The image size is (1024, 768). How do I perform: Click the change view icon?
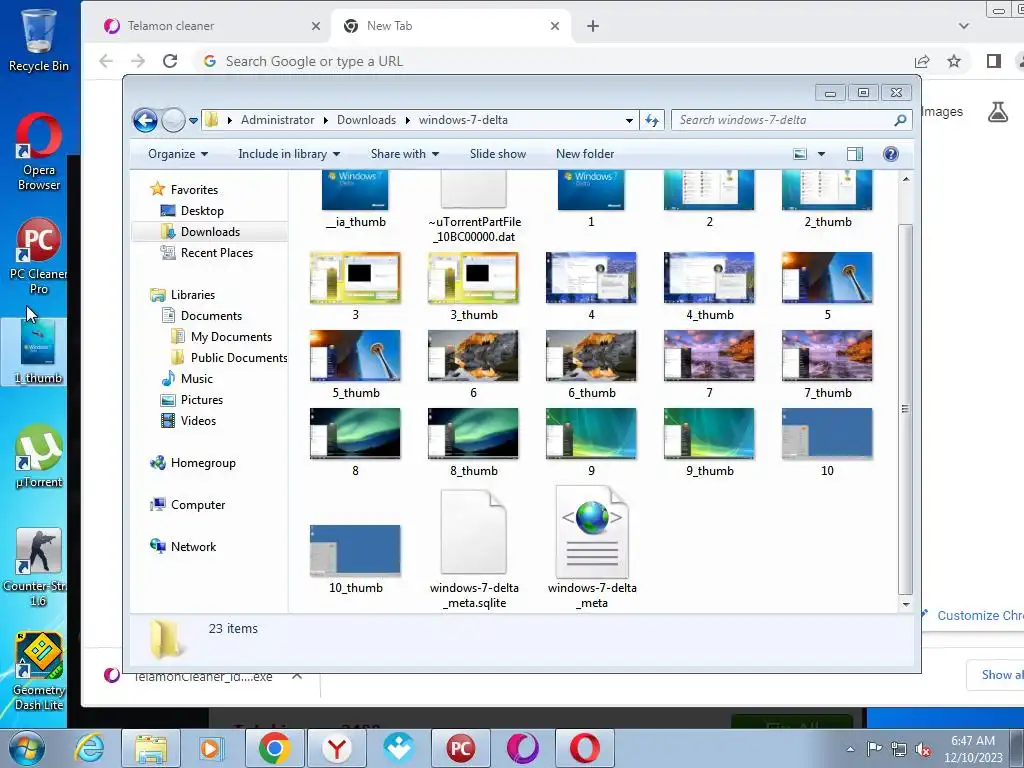[x=800, y=154]
